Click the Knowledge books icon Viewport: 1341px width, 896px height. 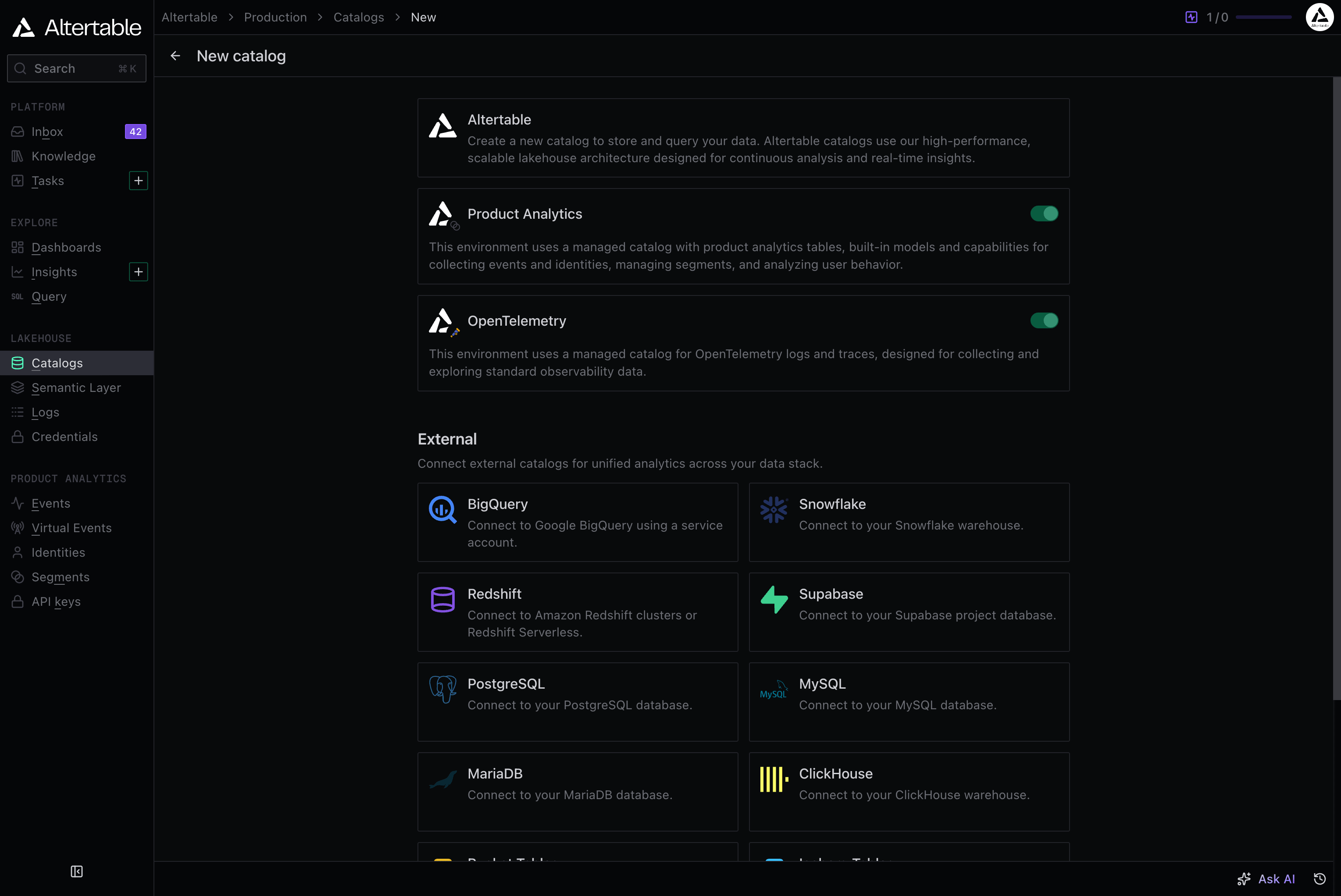click(18, 156)
